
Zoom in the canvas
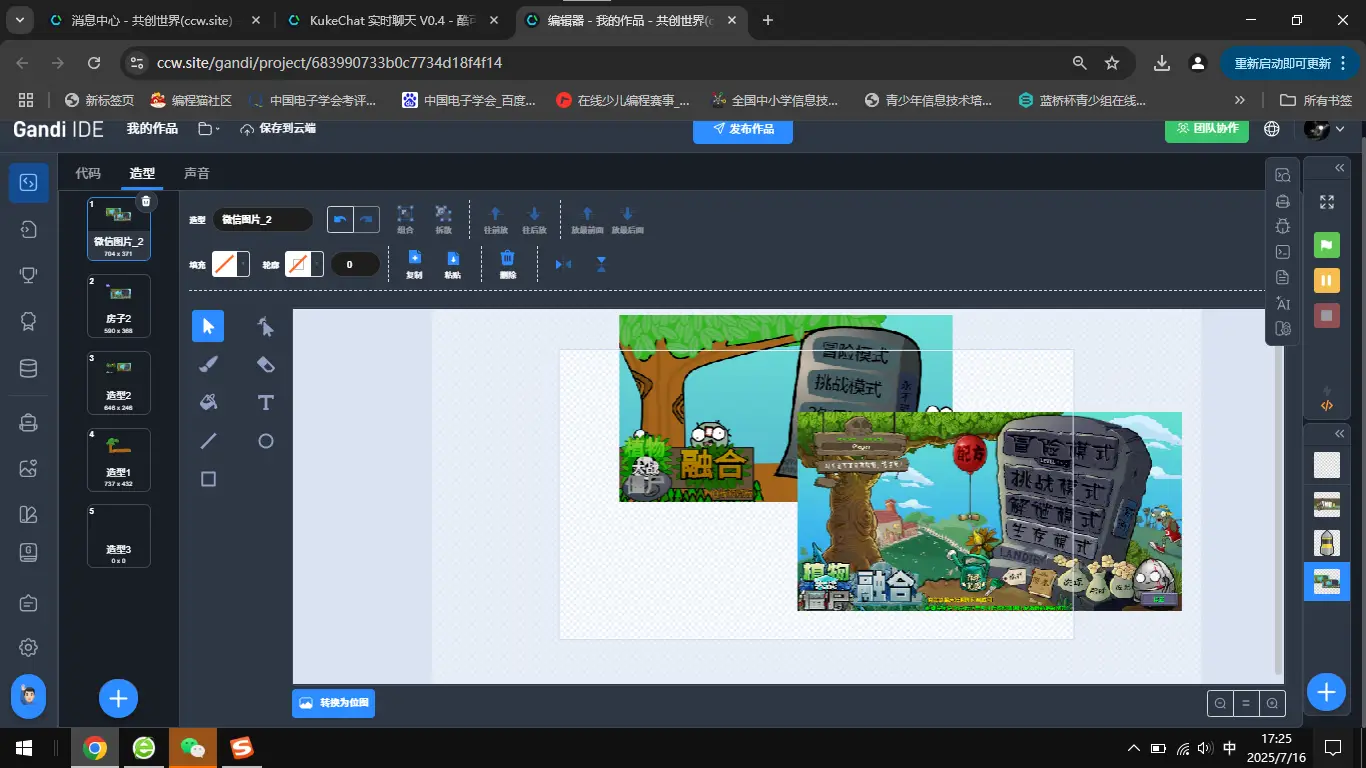1272,703
